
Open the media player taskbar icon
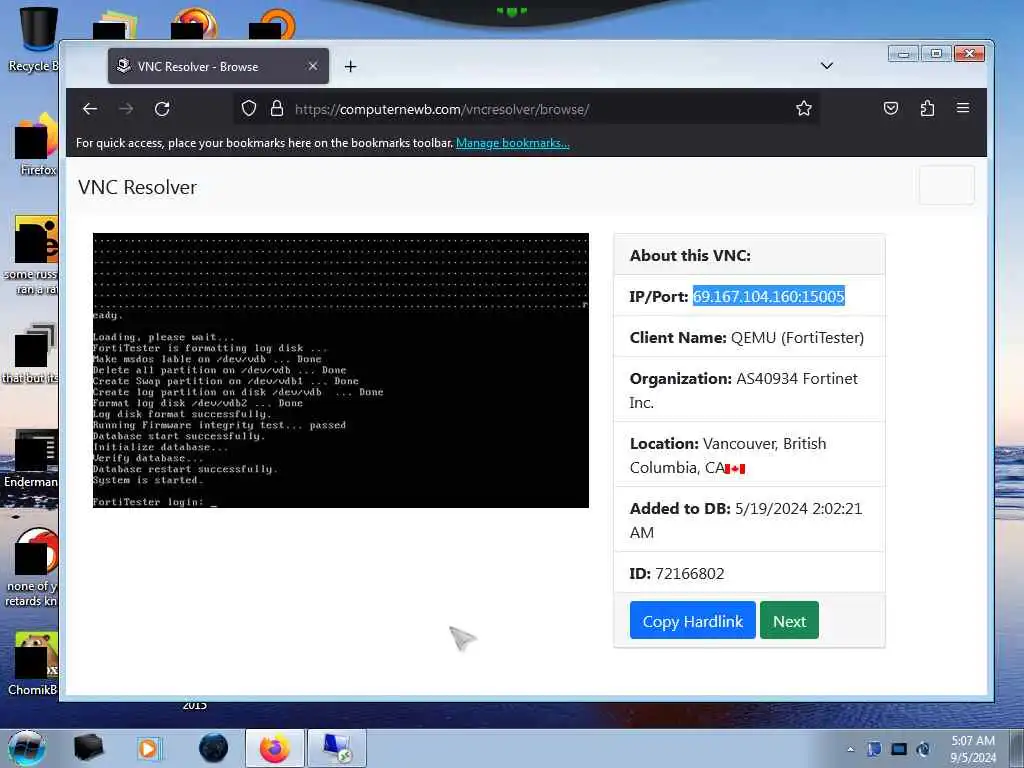(148, 748)
